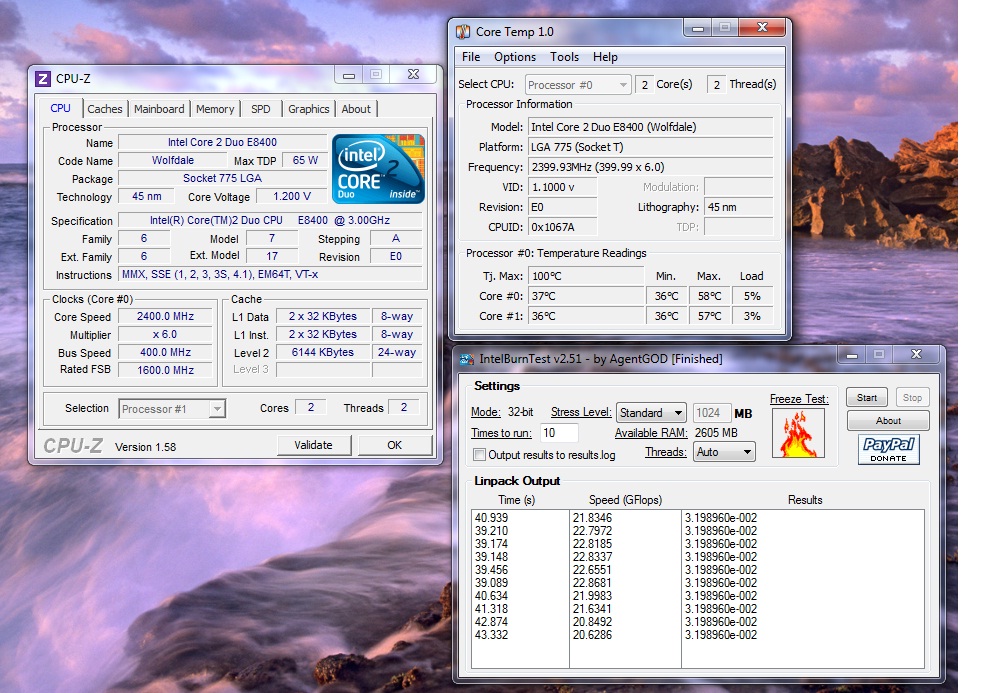Close the IntelBurnTest window
Image resolution: width=1008 pixels, height=693 pixels.
click(917, 354)
